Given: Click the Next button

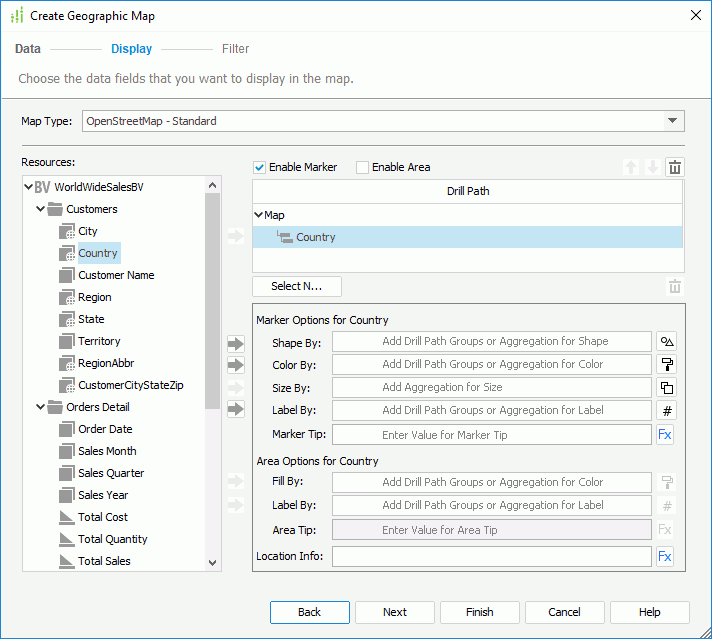Looking at the screenshot, I should point(395,612).
